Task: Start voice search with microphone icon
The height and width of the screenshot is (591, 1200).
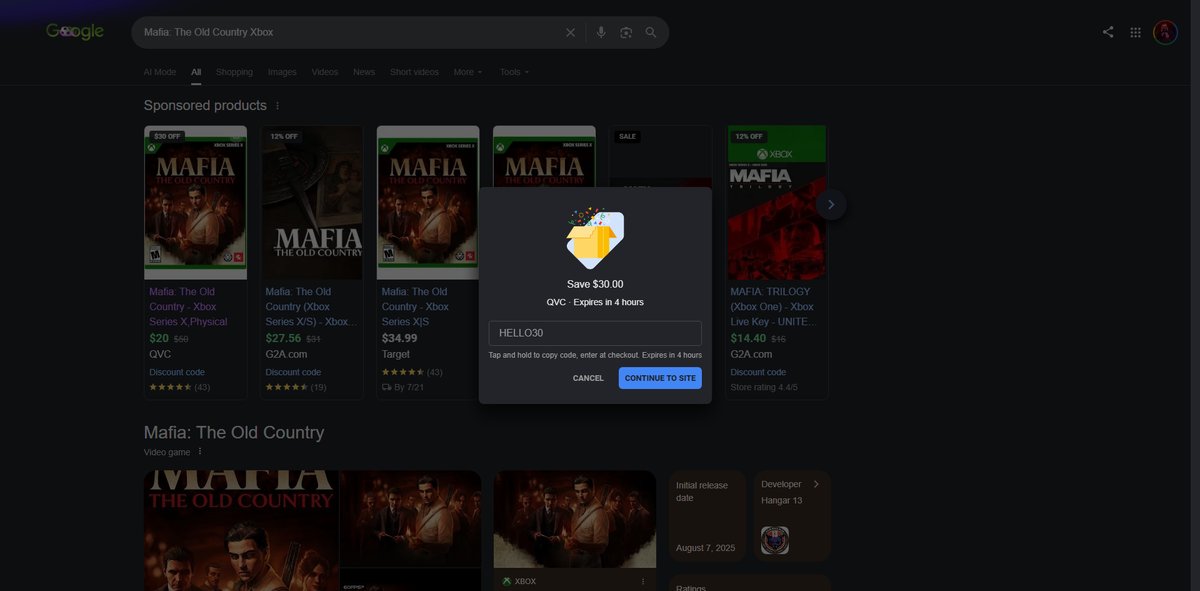Action: tap(601, 32)
